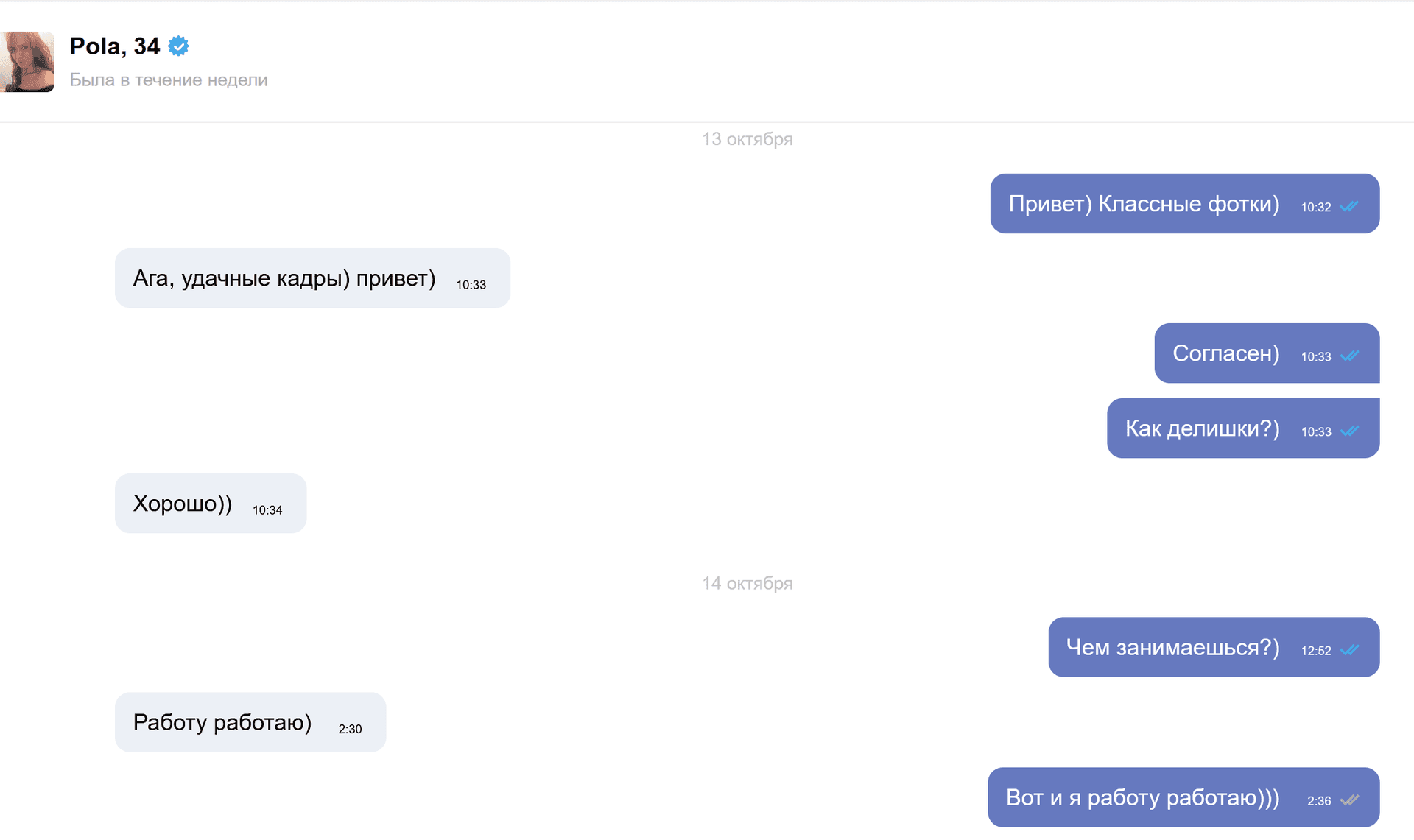Screen dimensions: 1414x840
Task: Click the read receipt checkmarks on 'Привет) Классные фотки)'
Action: (x=1350, y=207)
